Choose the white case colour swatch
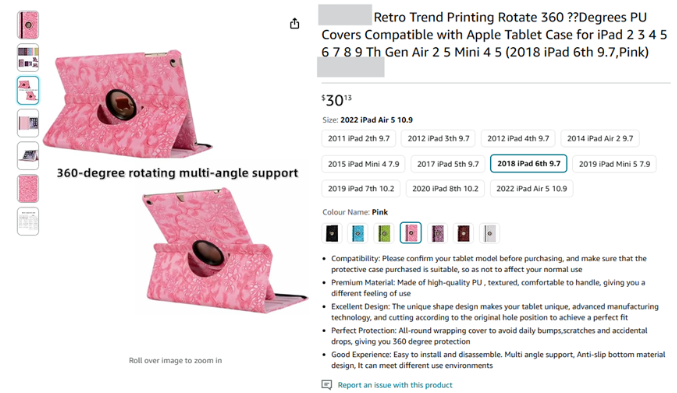 point(489,233)
